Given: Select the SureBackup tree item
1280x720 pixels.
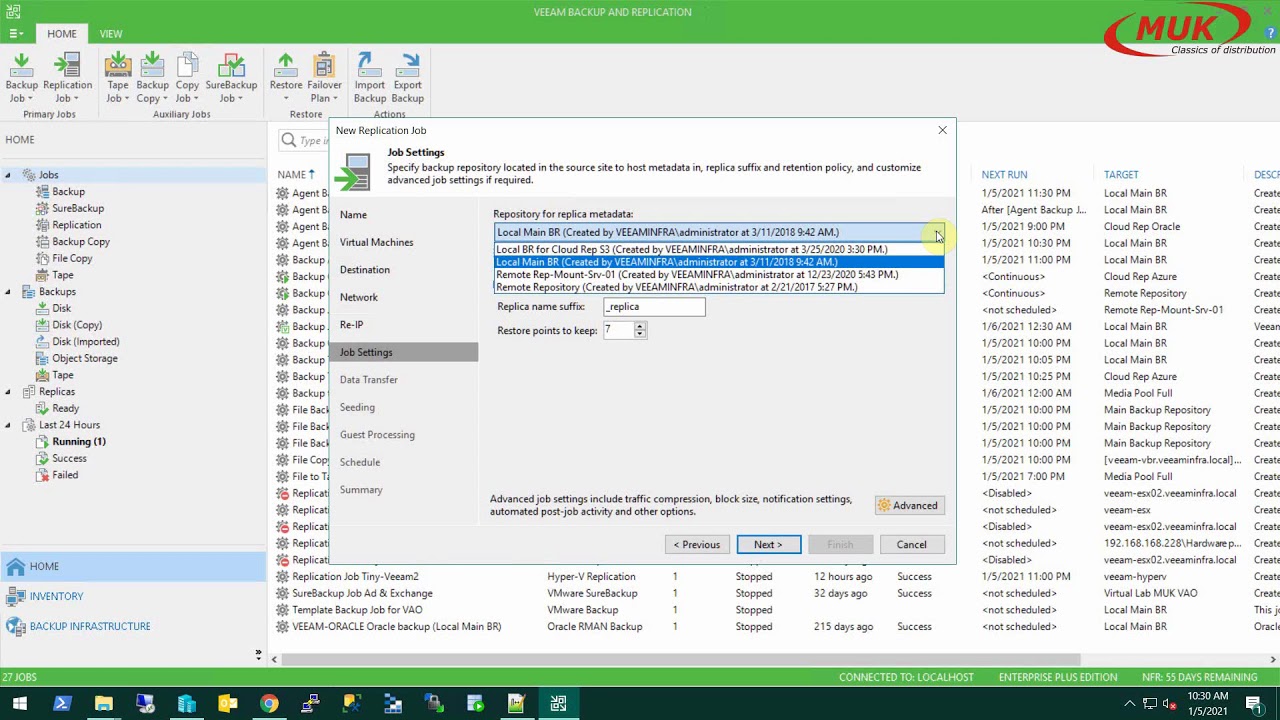Looking at the screenshot, I should [78, 208].
